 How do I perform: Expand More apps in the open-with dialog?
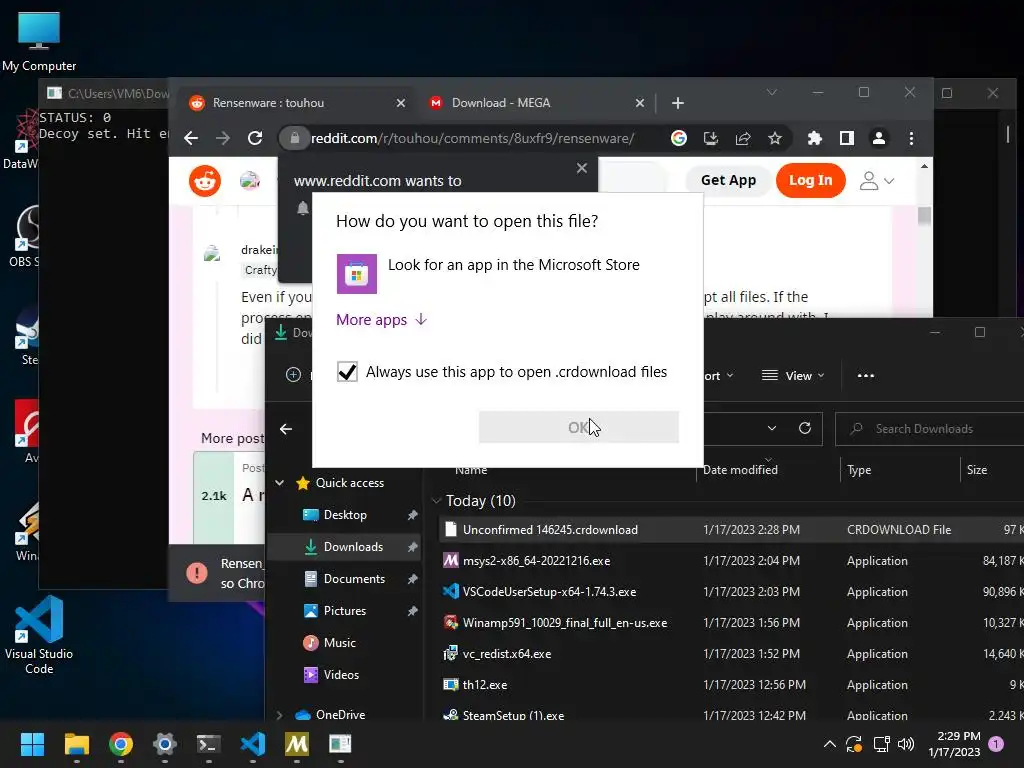[381, 319]
